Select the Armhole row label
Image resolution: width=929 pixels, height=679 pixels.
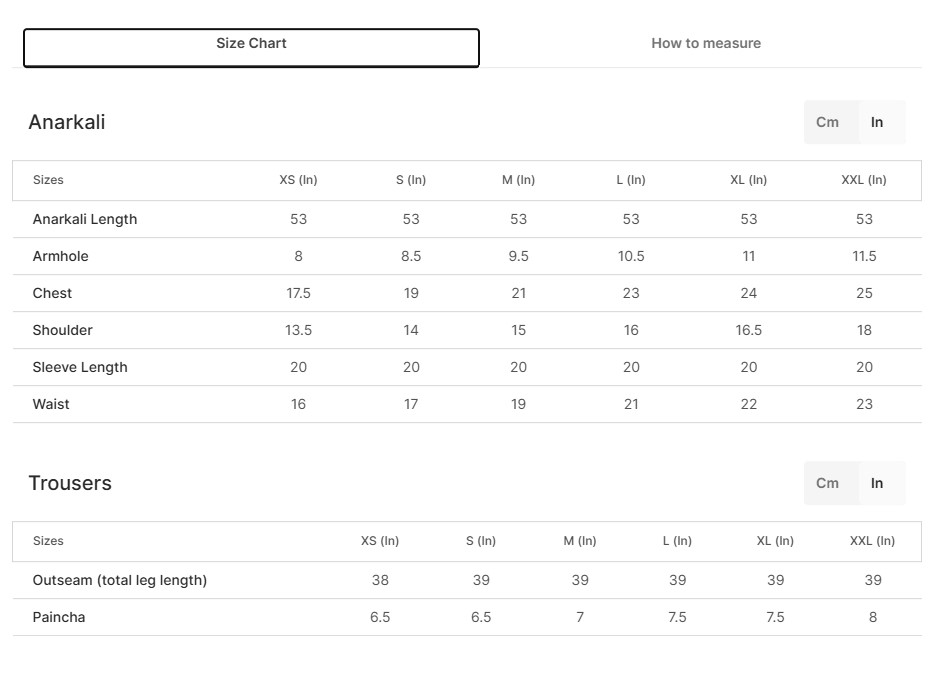coord(61,256)
